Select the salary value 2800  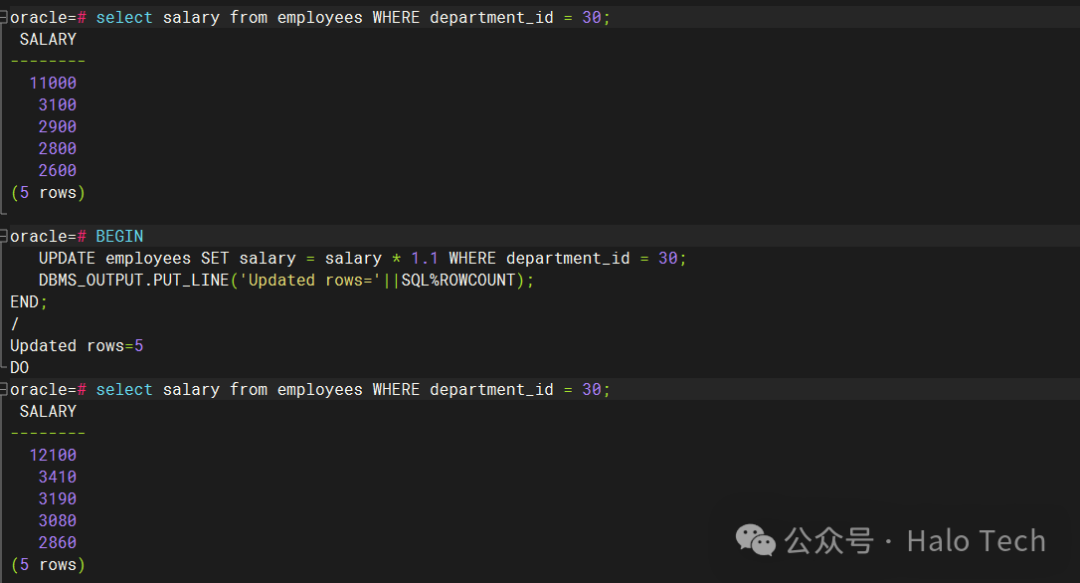pyautogui.click(x=58, y=149)
